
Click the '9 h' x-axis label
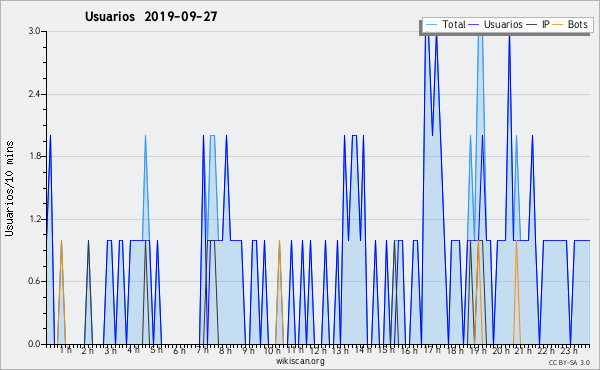point(248,351)
